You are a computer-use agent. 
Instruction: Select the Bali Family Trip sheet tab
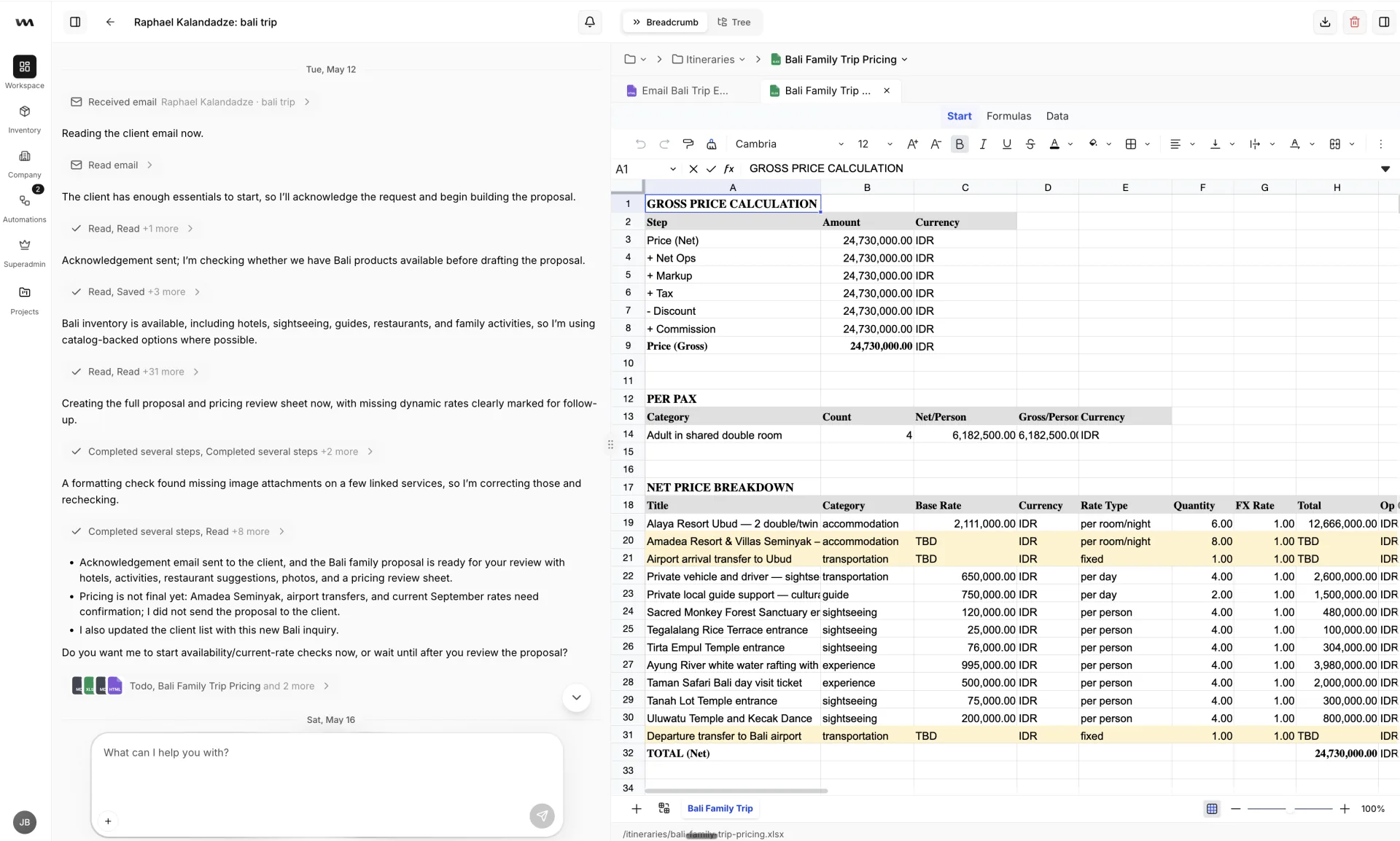click(720, 808)
